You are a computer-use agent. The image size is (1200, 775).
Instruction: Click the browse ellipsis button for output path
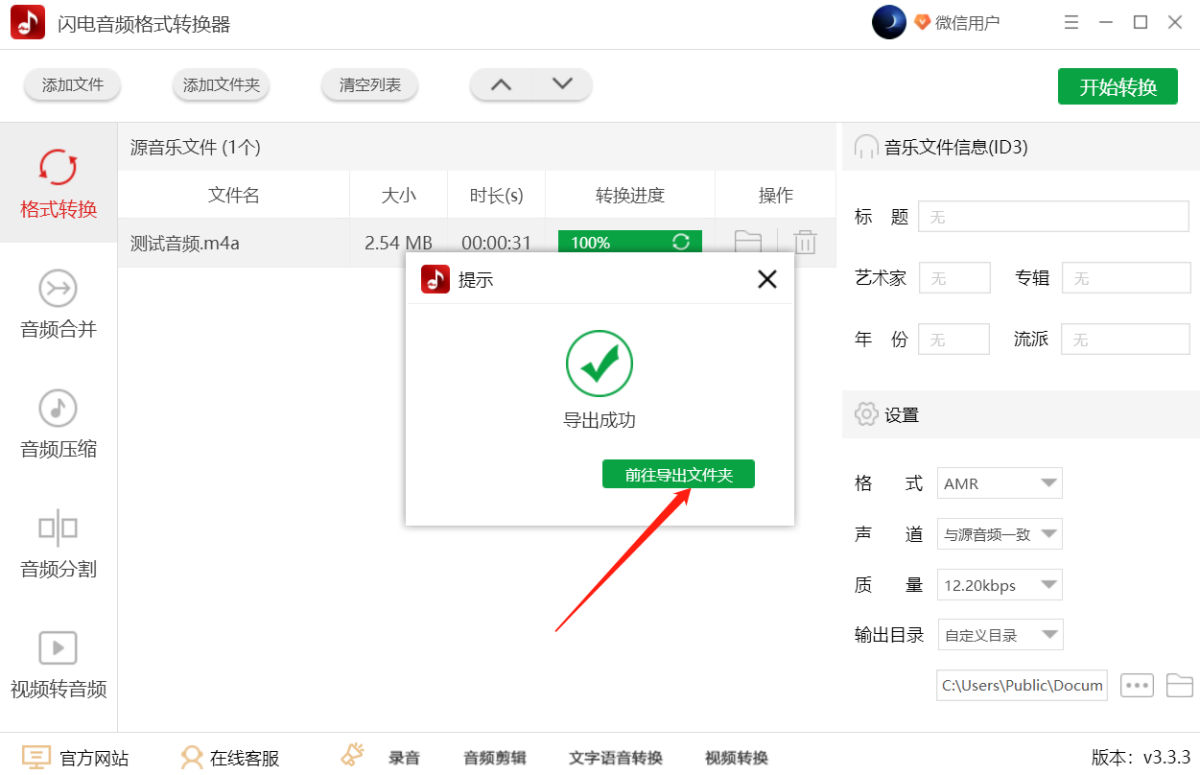click(x=1137, y=685)
